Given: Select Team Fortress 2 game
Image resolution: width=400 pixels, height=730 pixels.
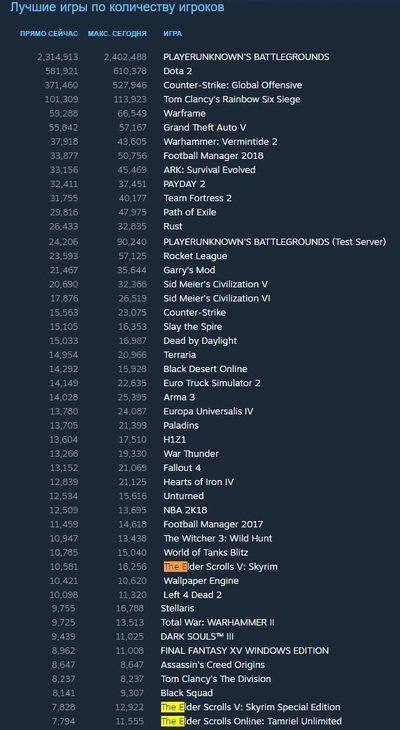Looking at the screenshot, I should 197,198.
